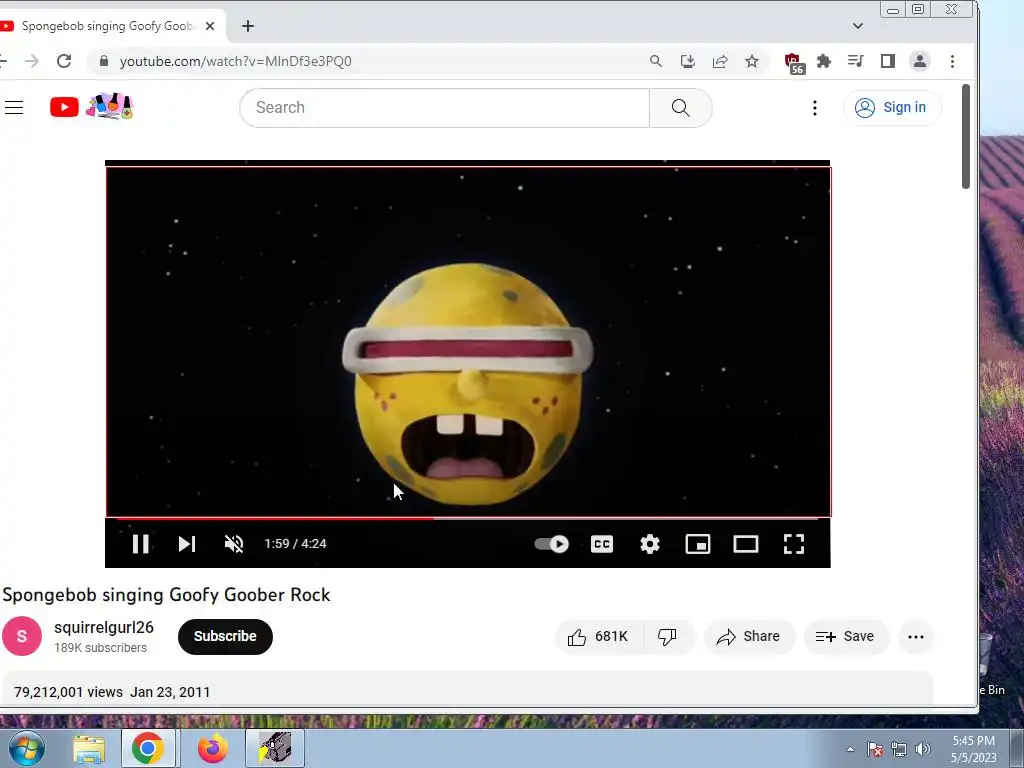Save the video to a playlist
The height and width of the screenshot is (768, 1024).
845,637
